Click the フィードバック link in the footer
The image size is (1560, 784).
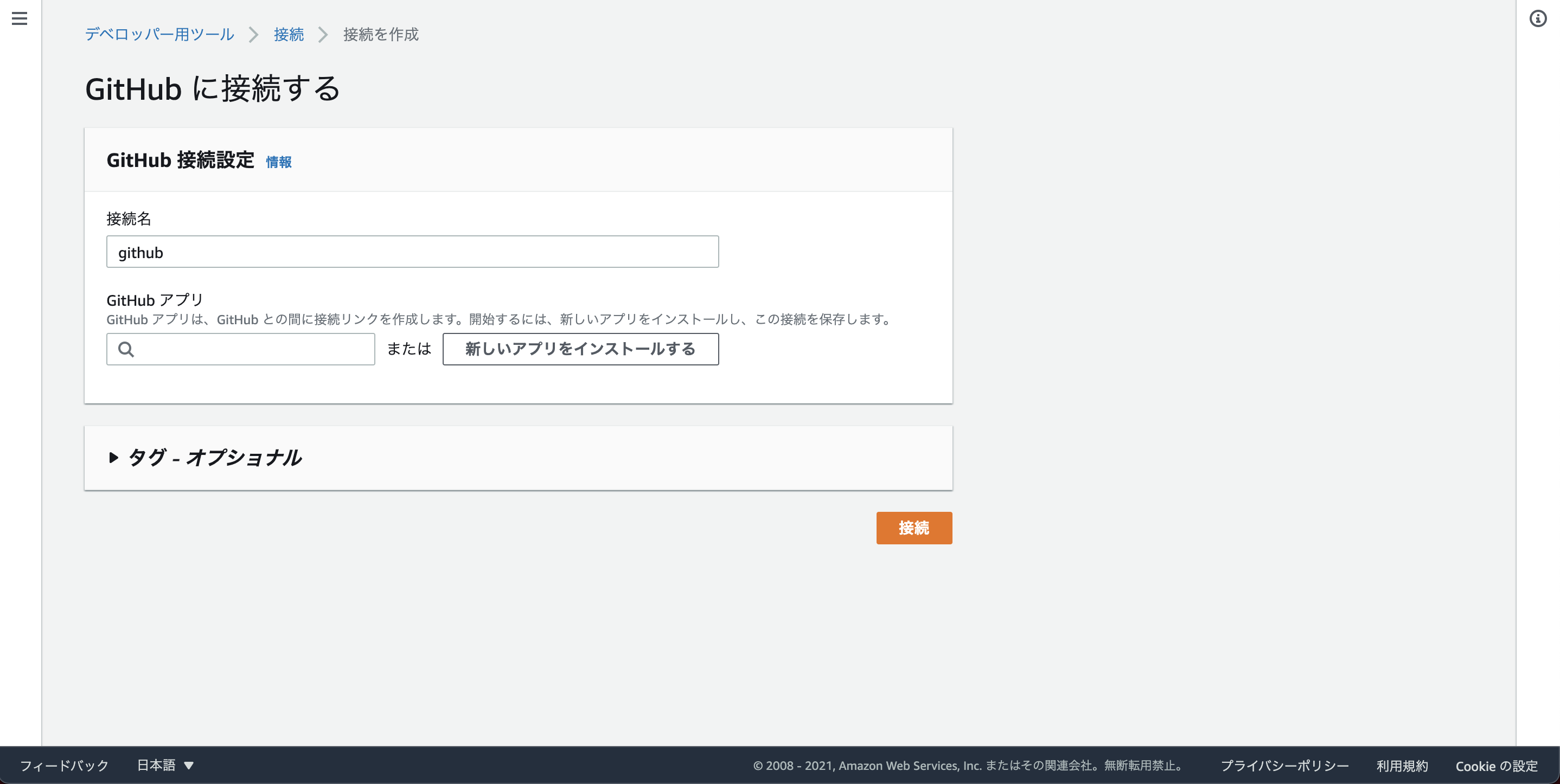pos(63,765)
